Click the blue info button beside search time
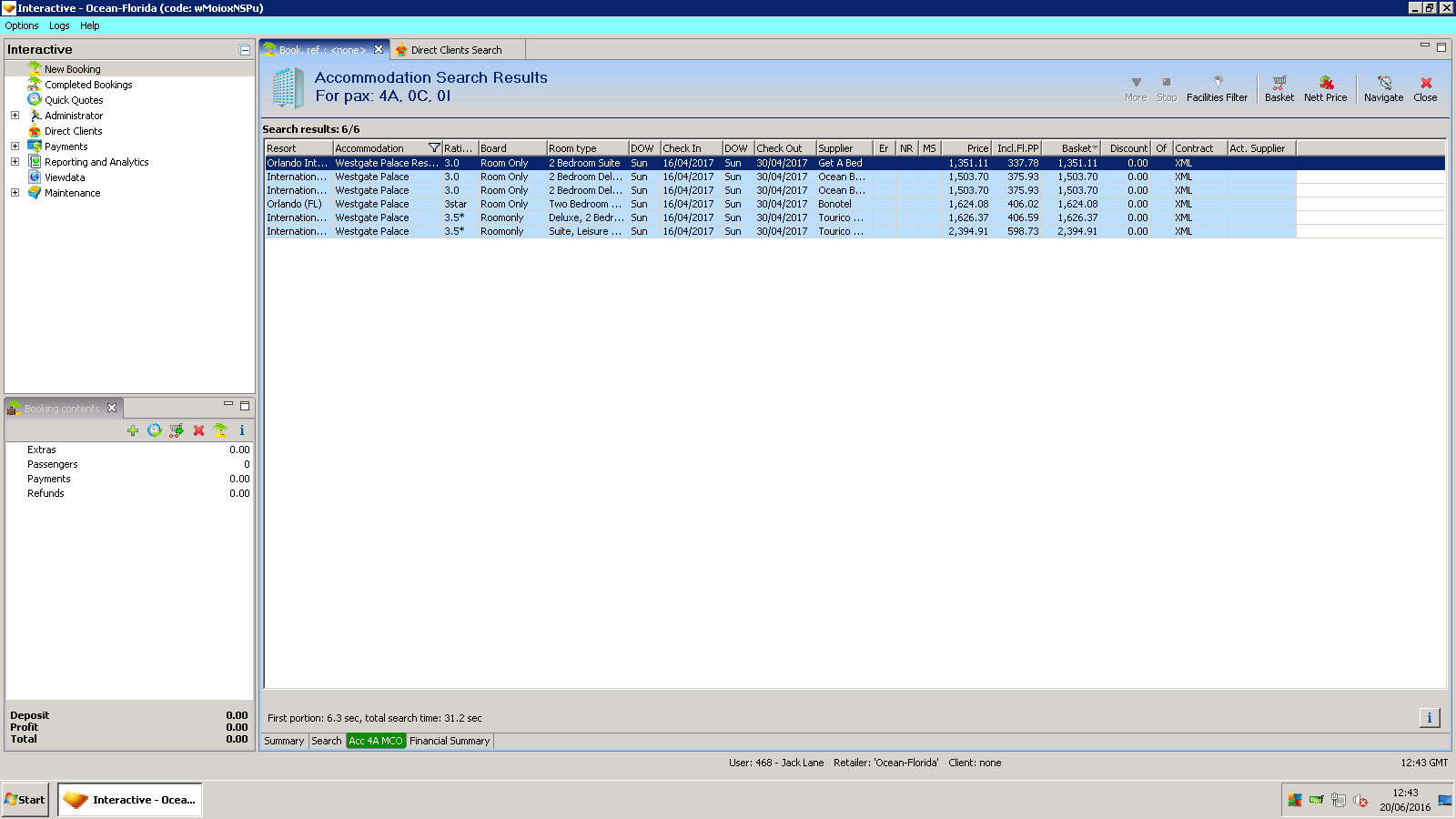 (x=1430, y=718)
